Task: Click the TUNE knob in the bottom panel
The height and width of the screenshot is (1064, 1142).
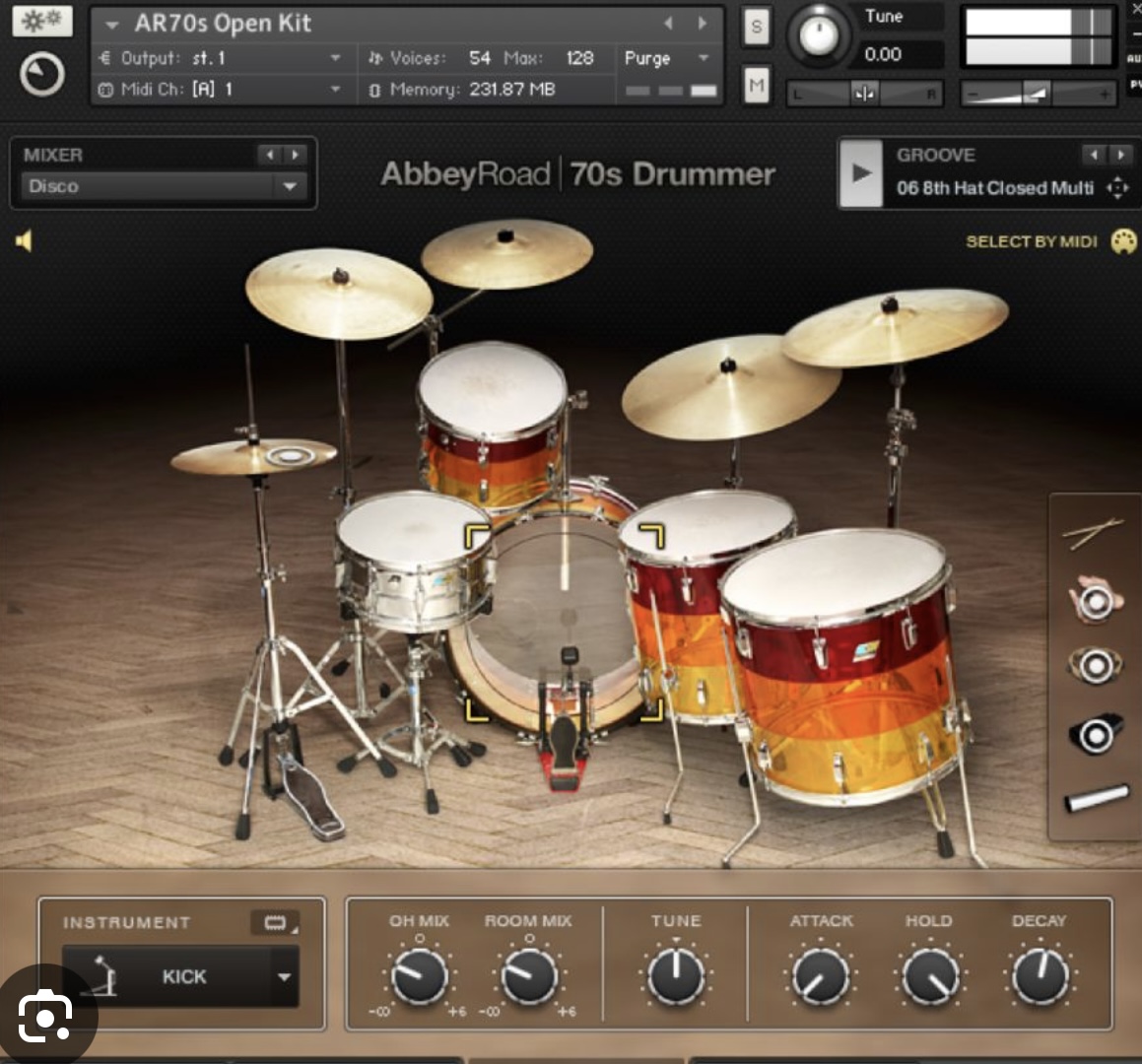Action: tap(676, 974)
